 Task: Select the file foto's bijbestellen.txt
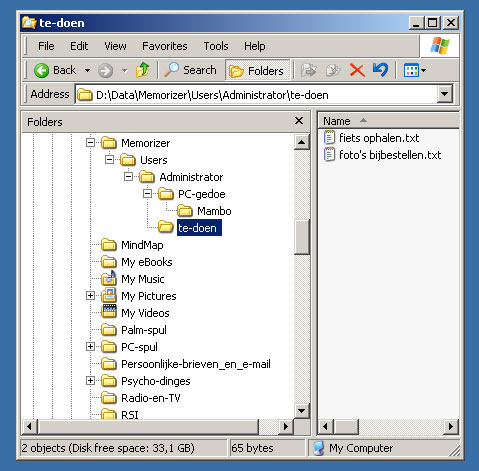[390, 155]
